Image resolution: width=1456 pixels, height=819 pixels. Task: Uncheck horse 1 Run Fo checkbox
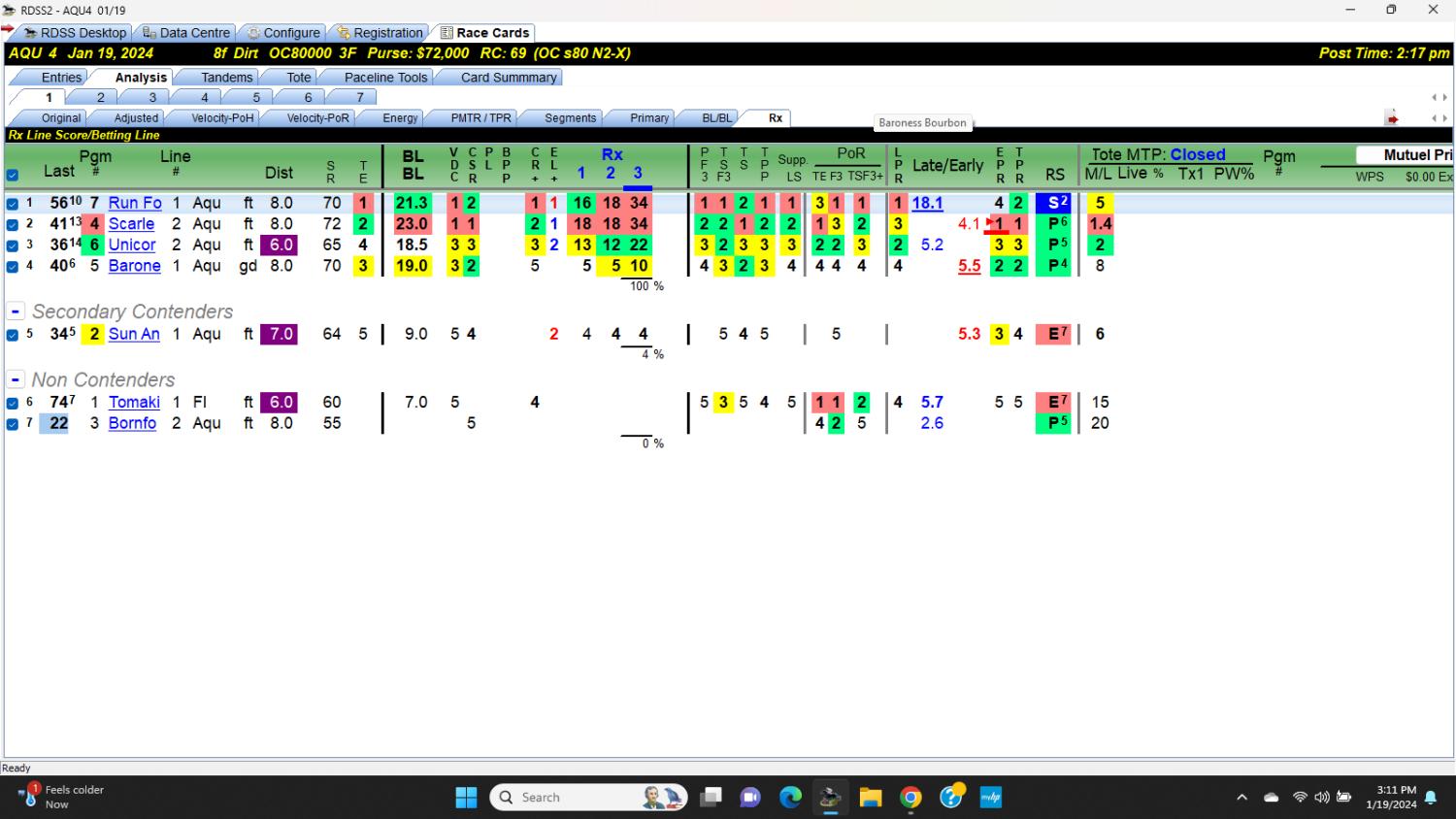(13, 204)
